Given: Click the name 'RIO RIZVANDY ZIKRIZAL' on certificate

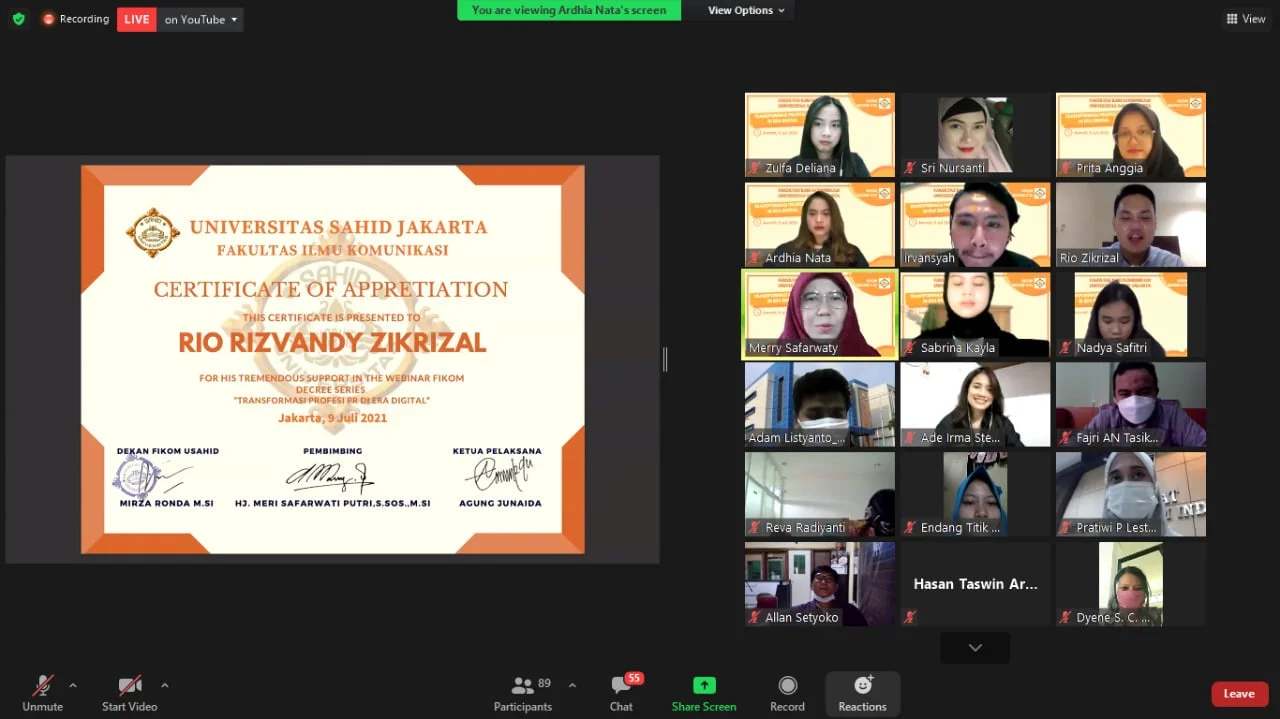Looking at the screenshot, I should coord(332,343).
